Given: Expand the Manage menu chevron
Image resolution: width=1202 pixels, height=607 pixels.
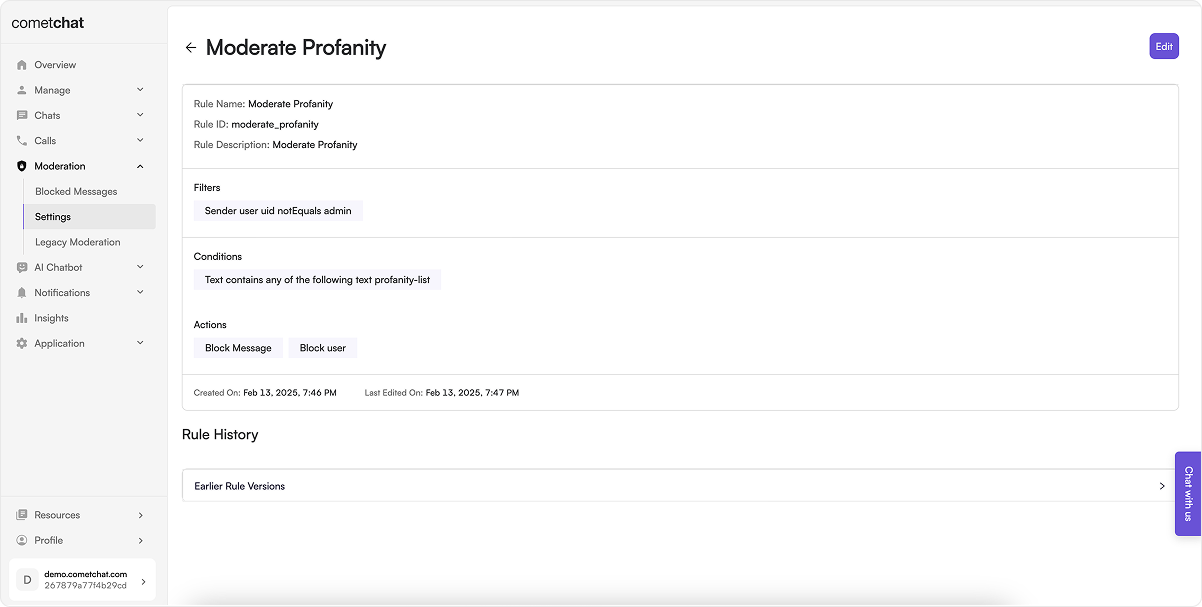Looking at the screenshot, I should point(140,90).
